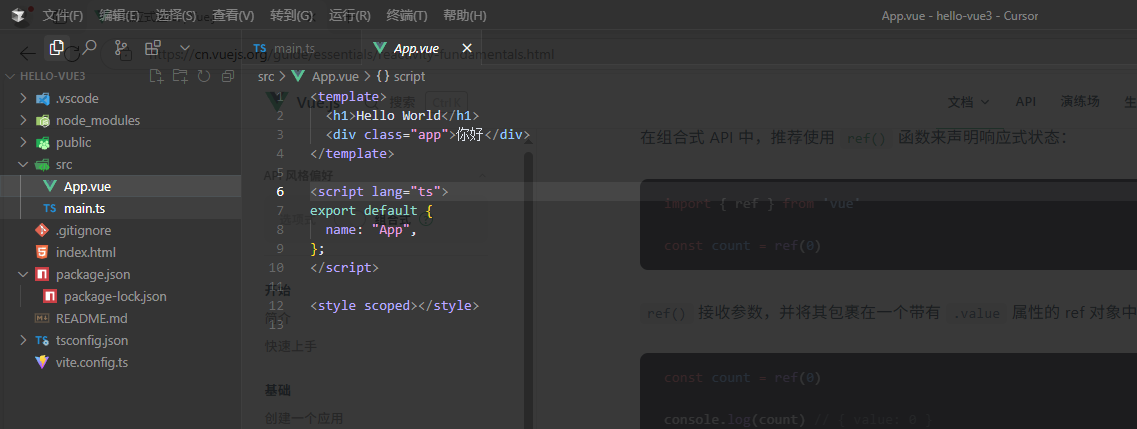Open the 终端(T) menu
The image size is (1137, 429).
point(407,15)
